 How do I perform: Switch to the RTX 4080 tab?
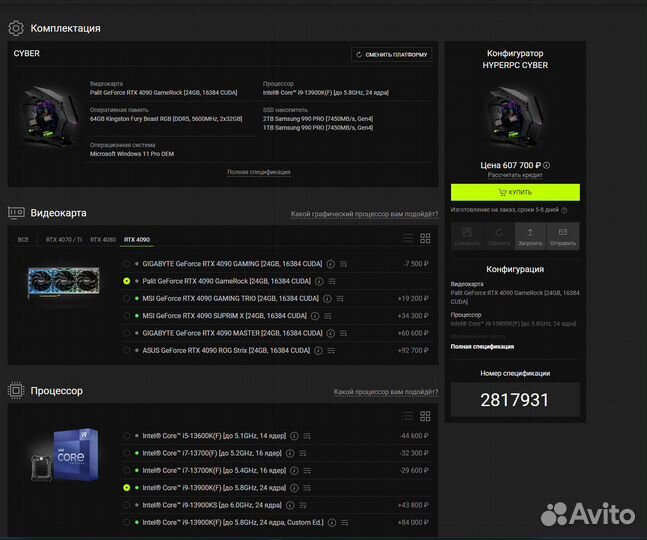point(103,240)
